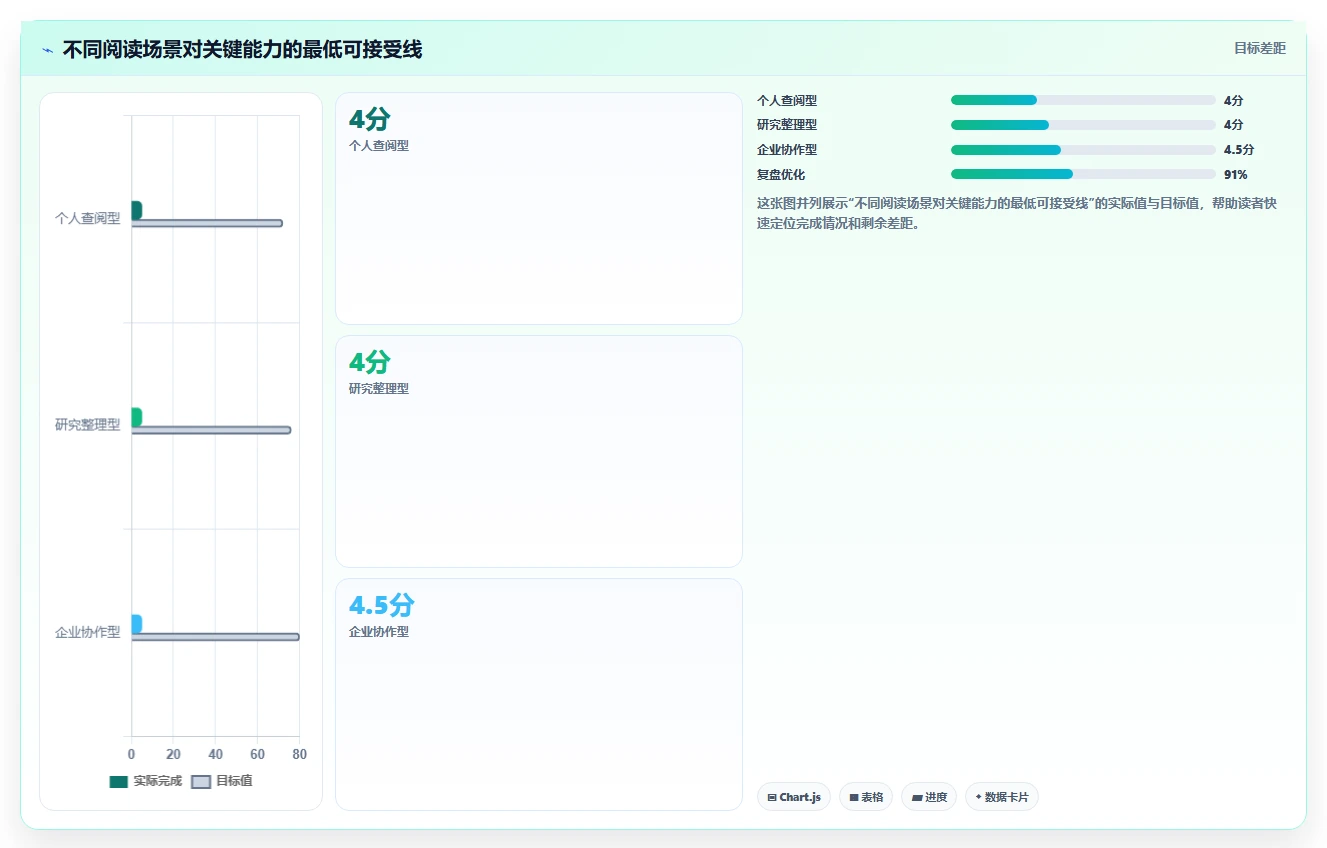Click the 个人查阅型 chart axis label

point(87,218)
